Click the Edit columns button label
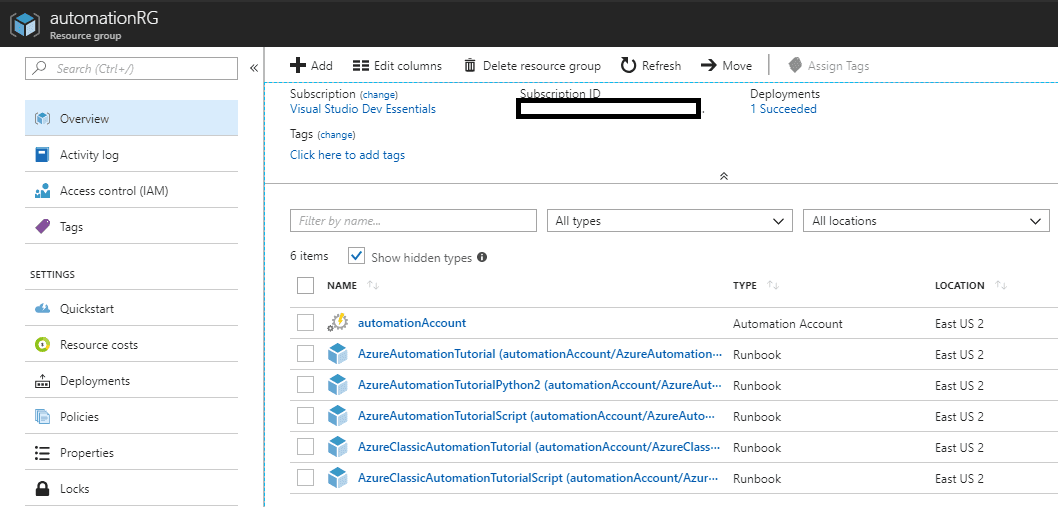 click(408, 65)
